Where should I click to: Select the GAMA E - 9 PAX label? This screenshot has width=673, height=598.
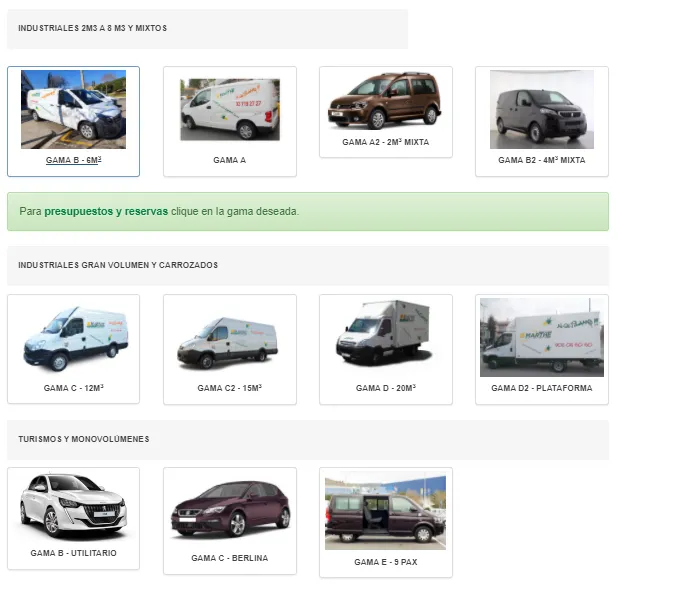click(x=385, y=562)
